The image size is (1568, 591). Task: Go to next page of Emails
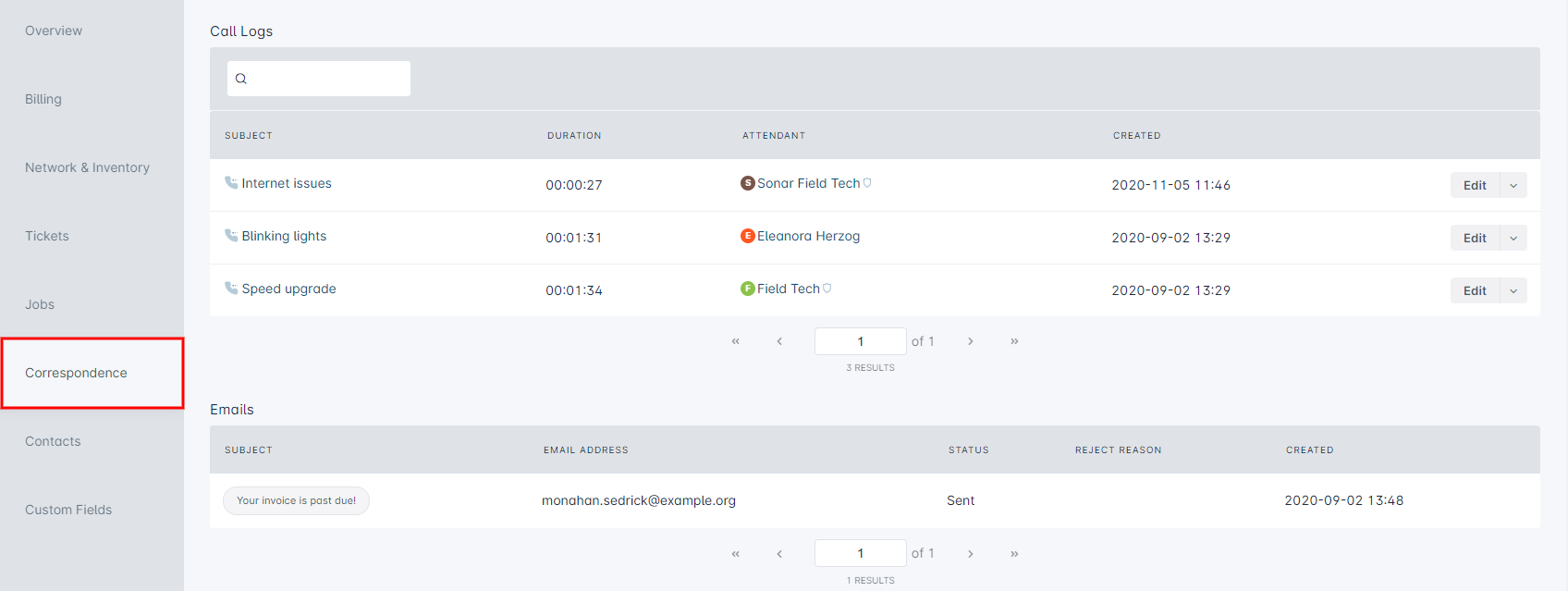(x=970, y=554)
